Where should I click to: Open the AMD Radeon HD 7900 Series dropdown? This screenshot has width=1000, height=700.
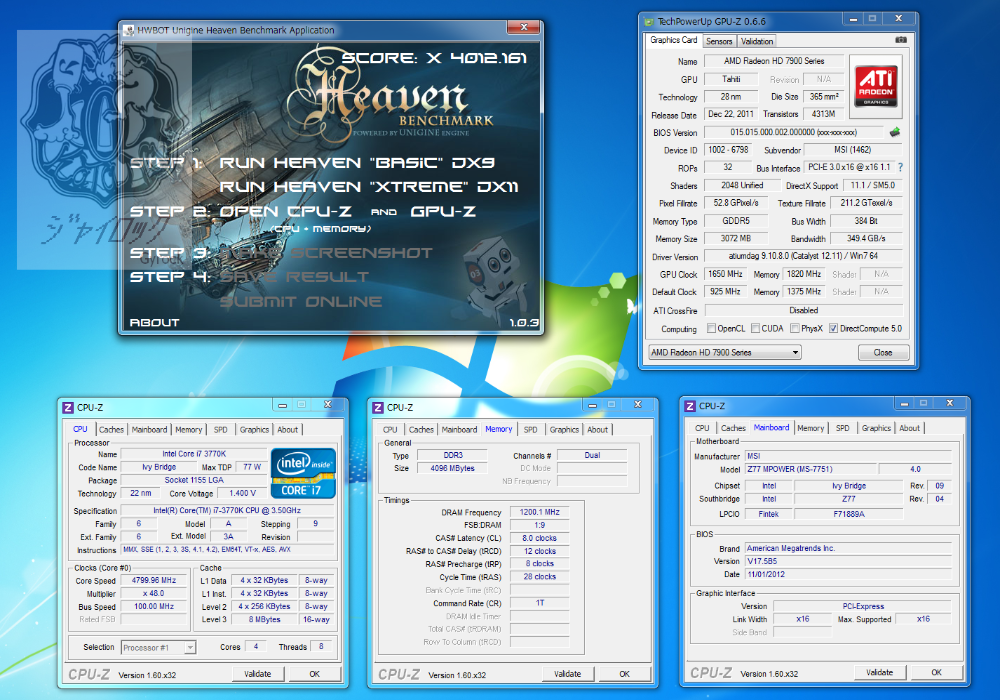(724, 352)
